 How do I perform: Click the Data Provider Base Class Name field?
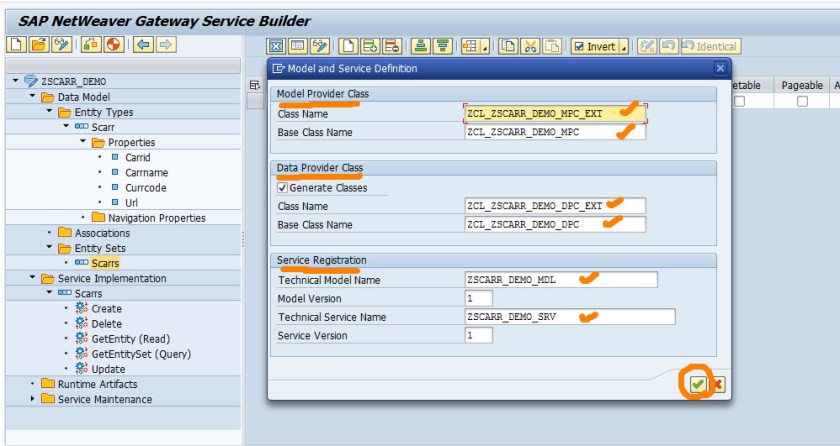pos(555,224)
